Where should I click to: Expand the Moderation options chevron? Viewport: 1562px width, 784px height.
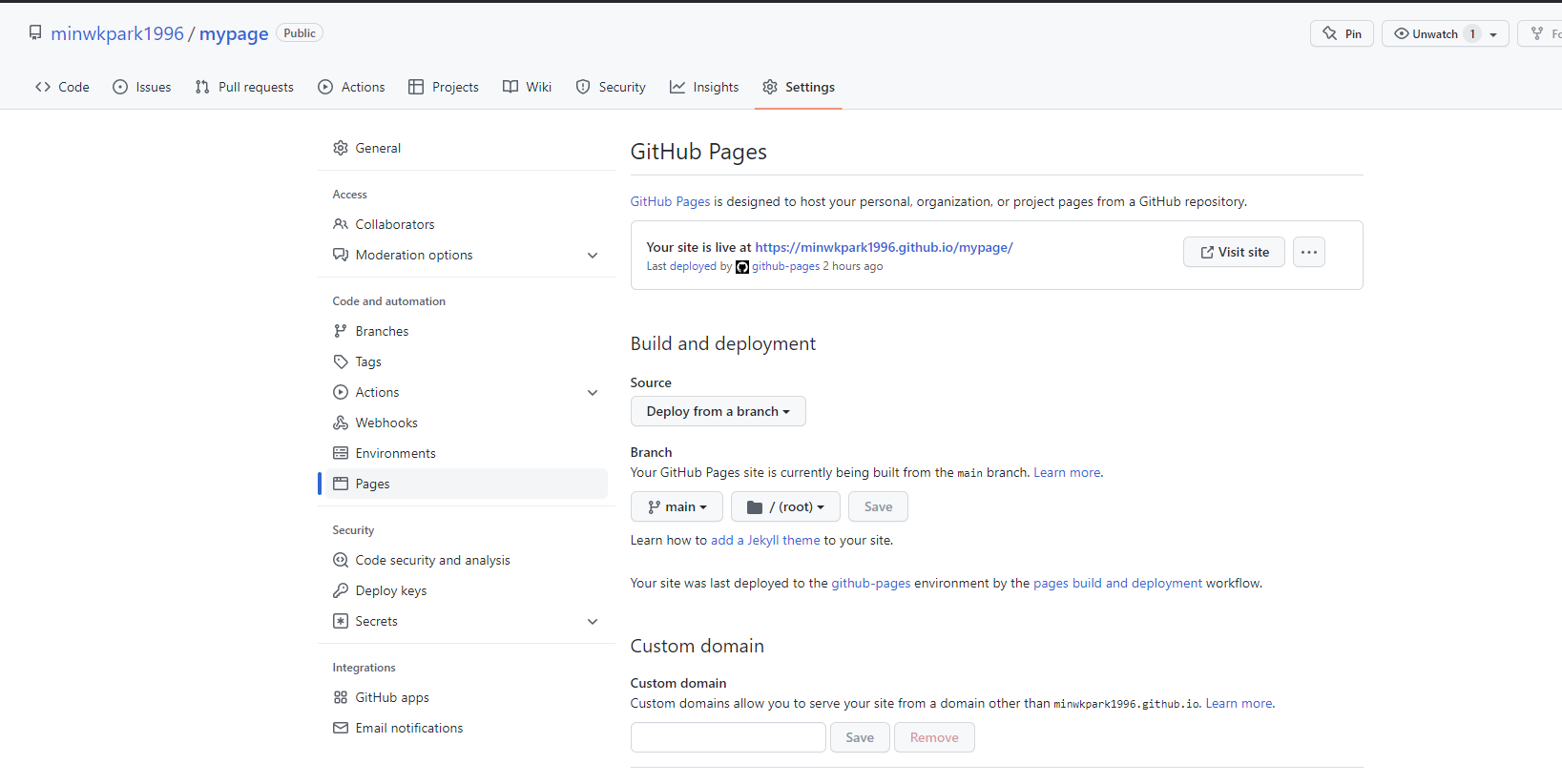tap(593, 256)
